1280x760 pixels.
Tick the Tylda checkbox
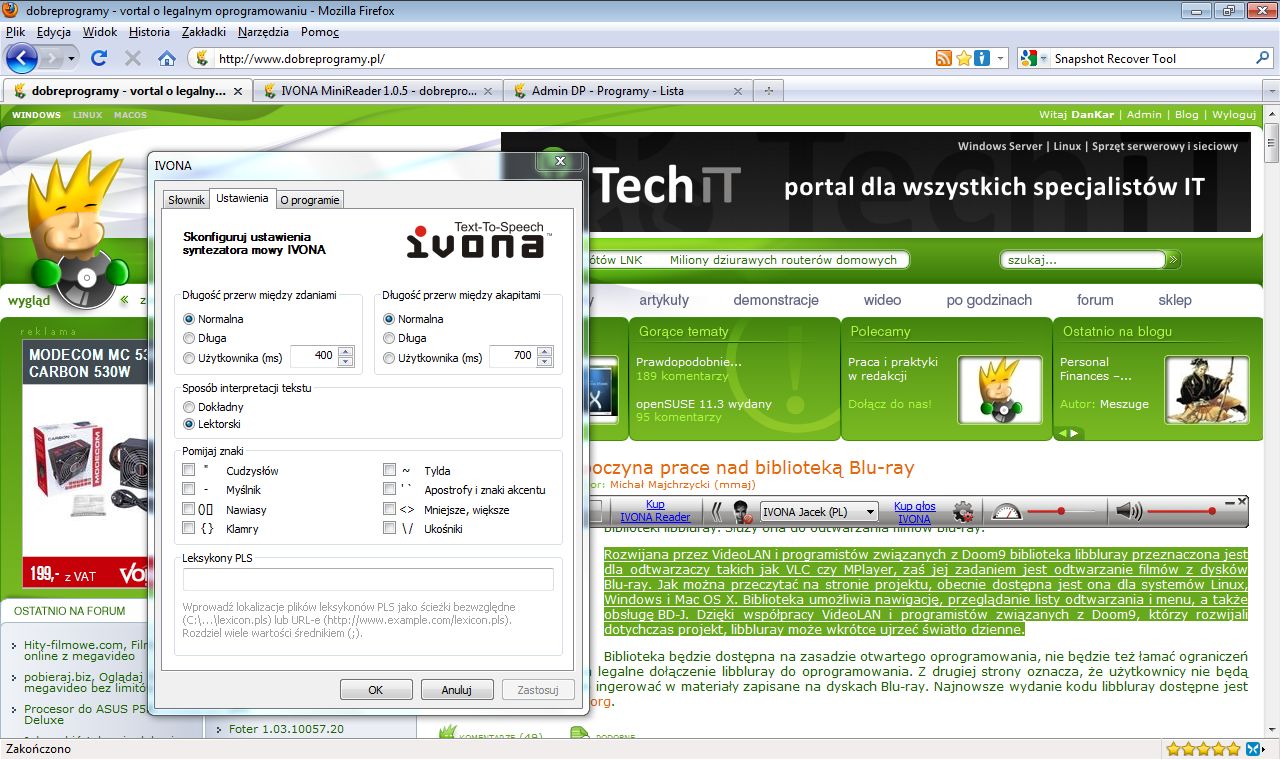(390, 470)
